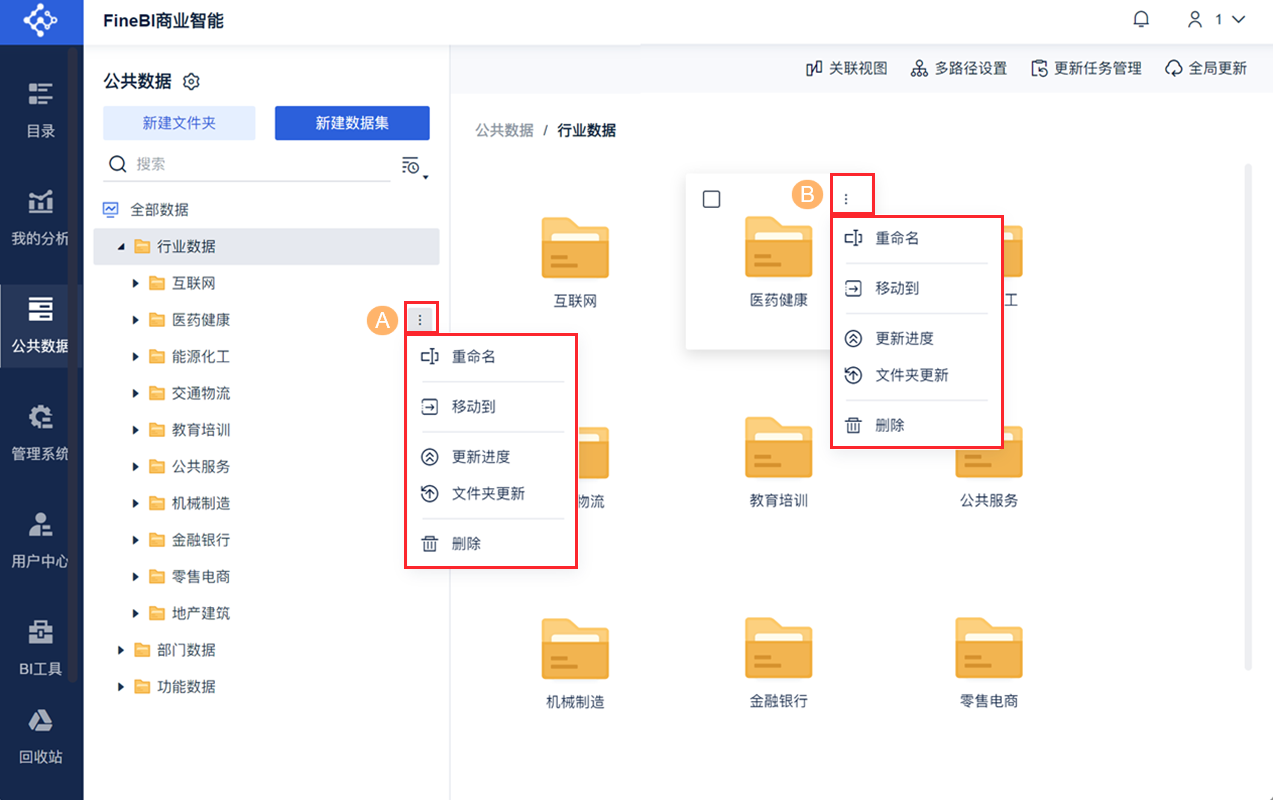This screenshot has width=1273, height=800.
Task: Expand the 医药健康 tree node
Action: [x=136, y=320]
